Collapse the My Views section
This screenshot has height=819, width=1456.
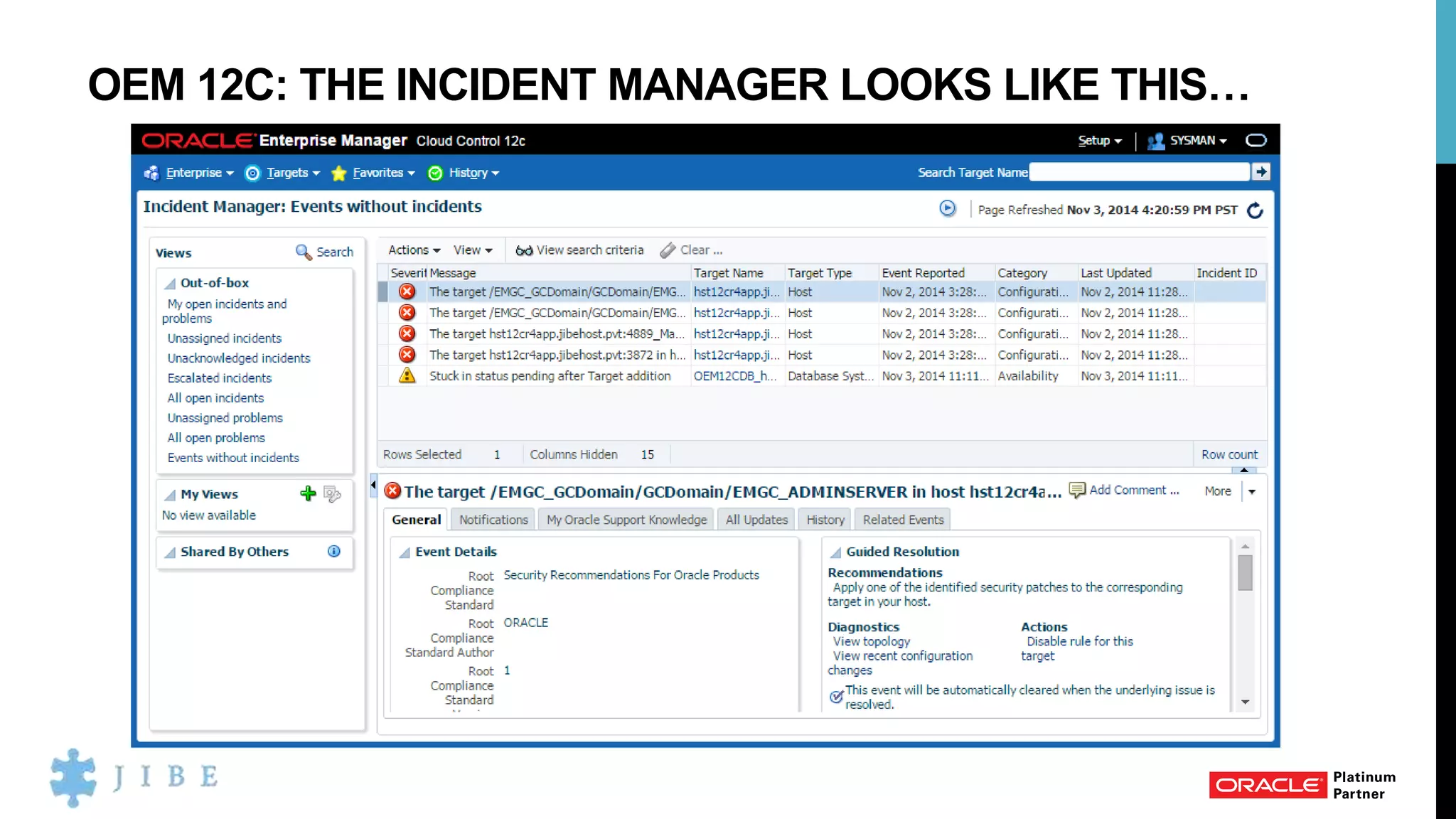[x=170, y=495]
